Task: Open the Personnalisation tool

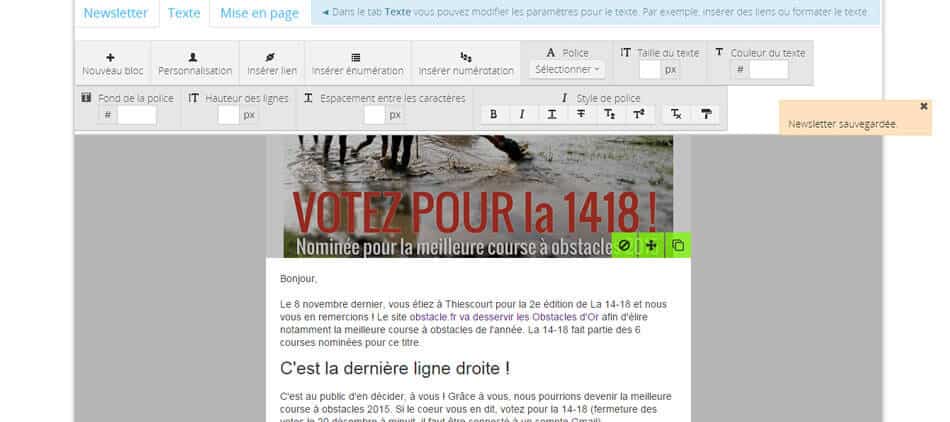Action: point(195,64)
